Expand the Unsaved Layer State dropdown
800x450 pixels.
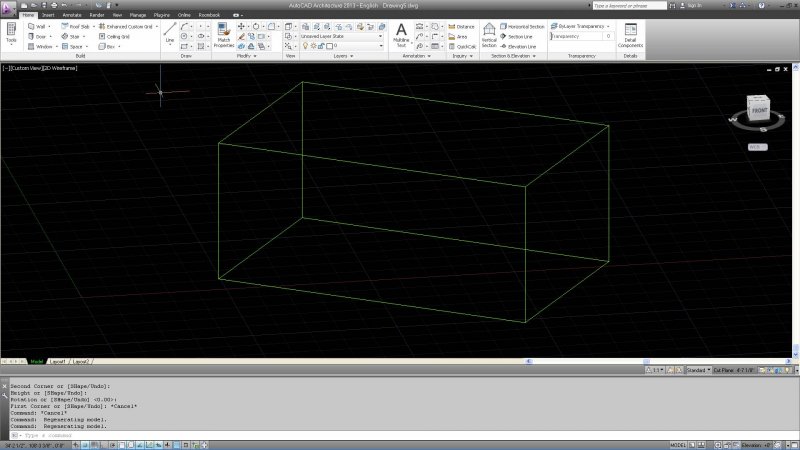pos(340,36)
